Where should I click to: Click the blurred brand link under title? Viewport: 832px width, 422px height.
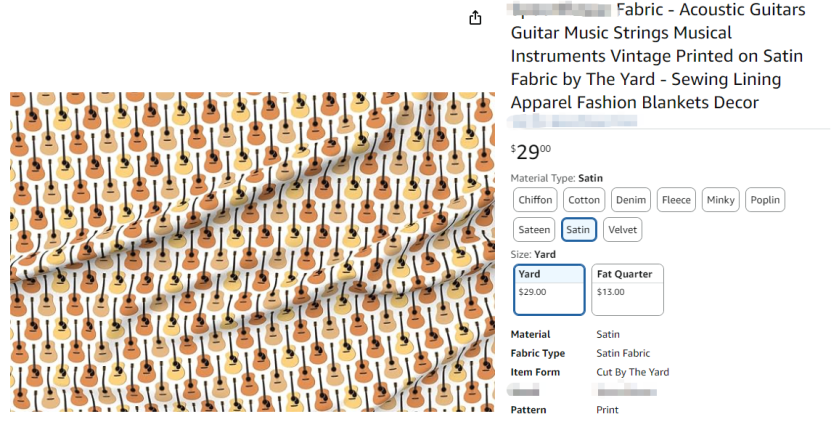[573, 122]
